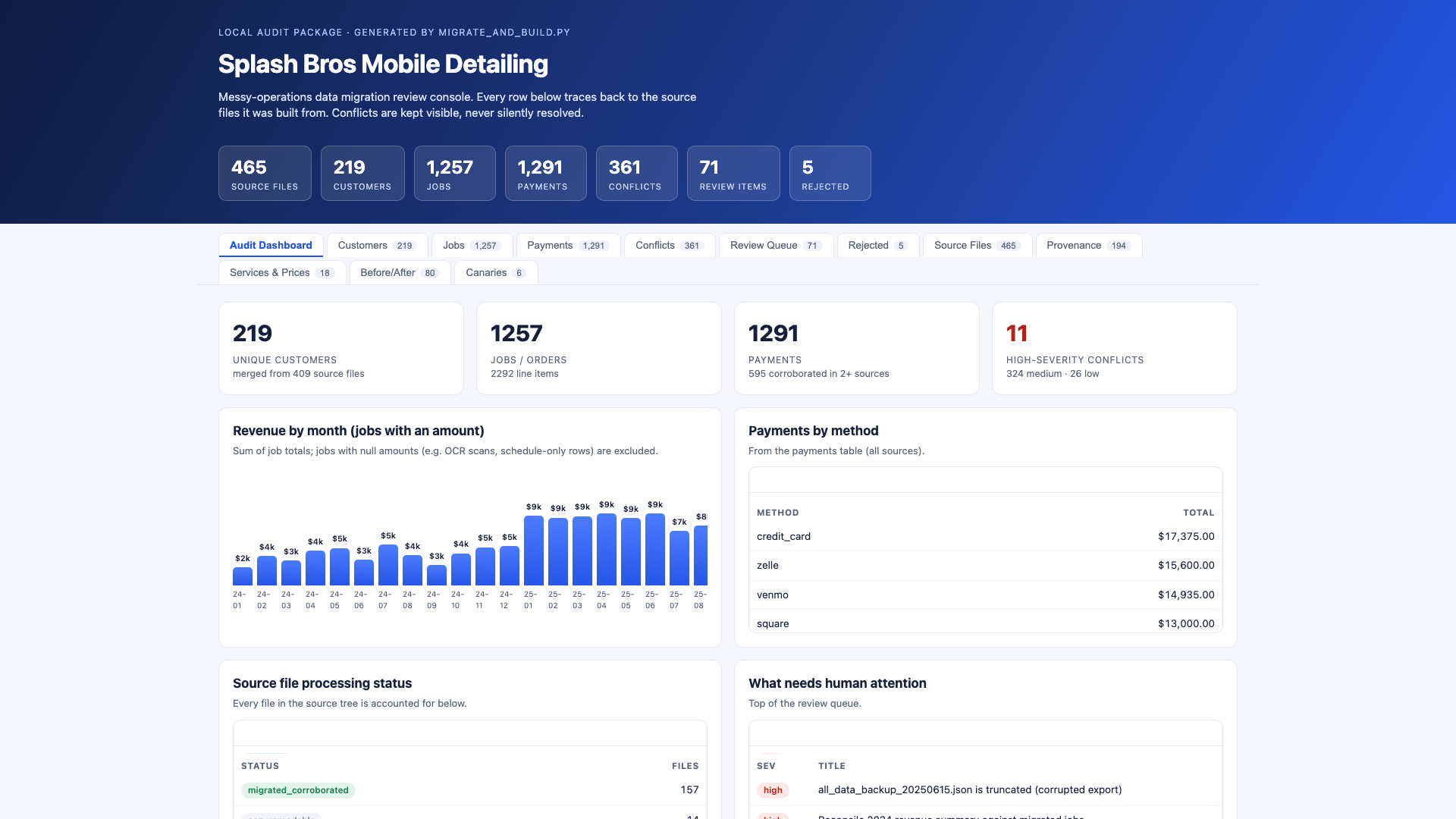Click the Payments by method heading
The height and width of the screenshot is (819, 1456).
[x=813, y=431]
